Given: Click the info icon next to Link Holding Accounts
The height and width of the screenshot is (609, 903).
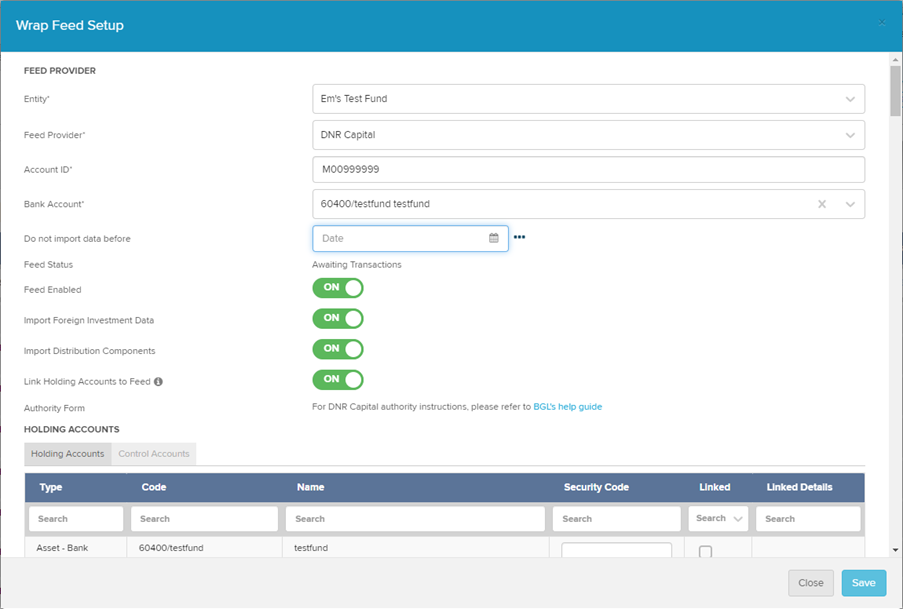Looking at the screenshot, I should point(159,382).
